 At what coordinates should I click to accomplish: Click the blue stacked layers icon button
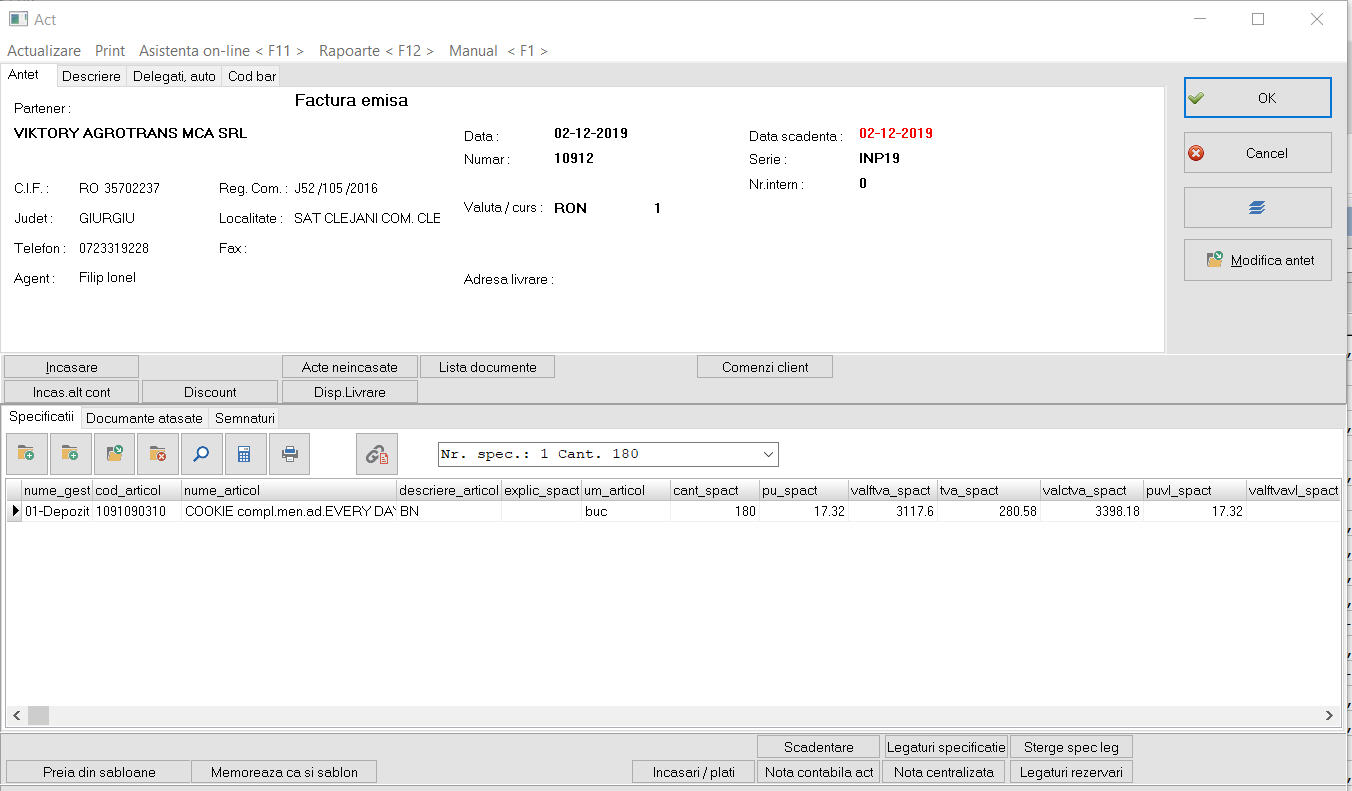[1257, 208]
